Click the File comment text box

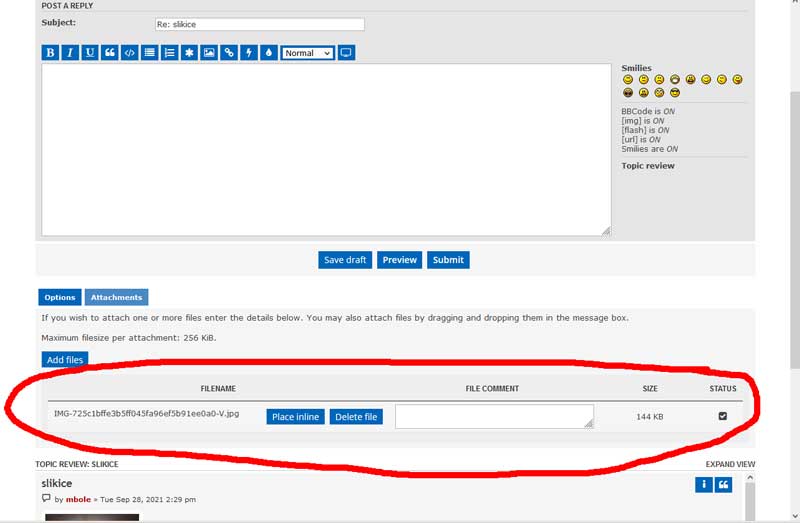494,416
